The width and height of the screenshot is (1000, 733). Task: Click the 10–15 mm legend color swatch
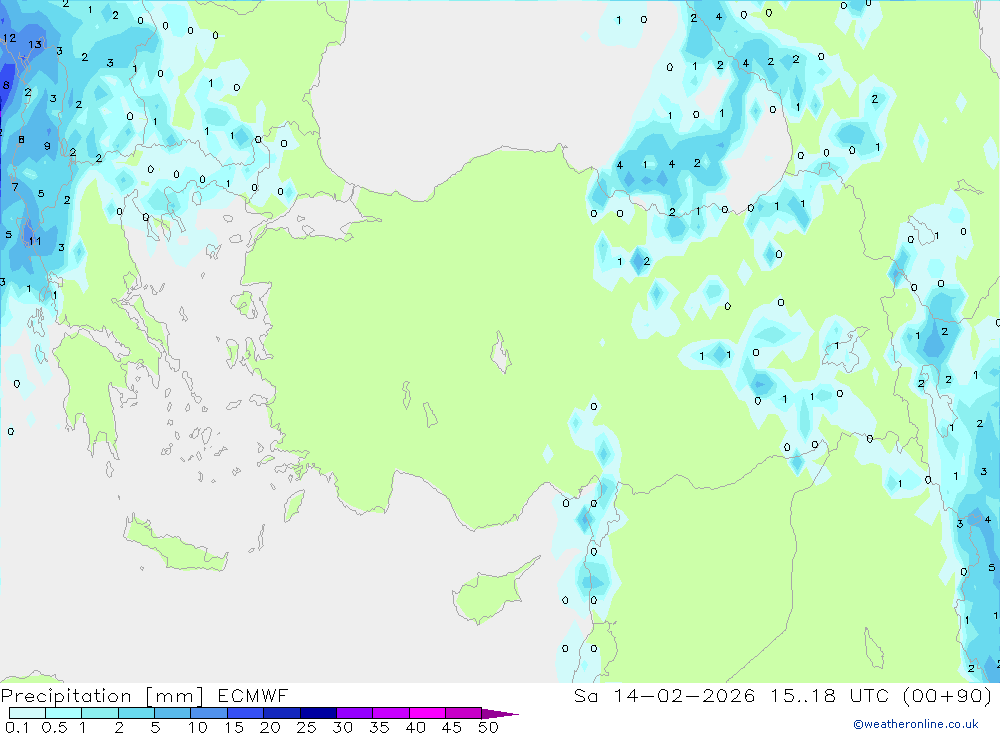209,713
